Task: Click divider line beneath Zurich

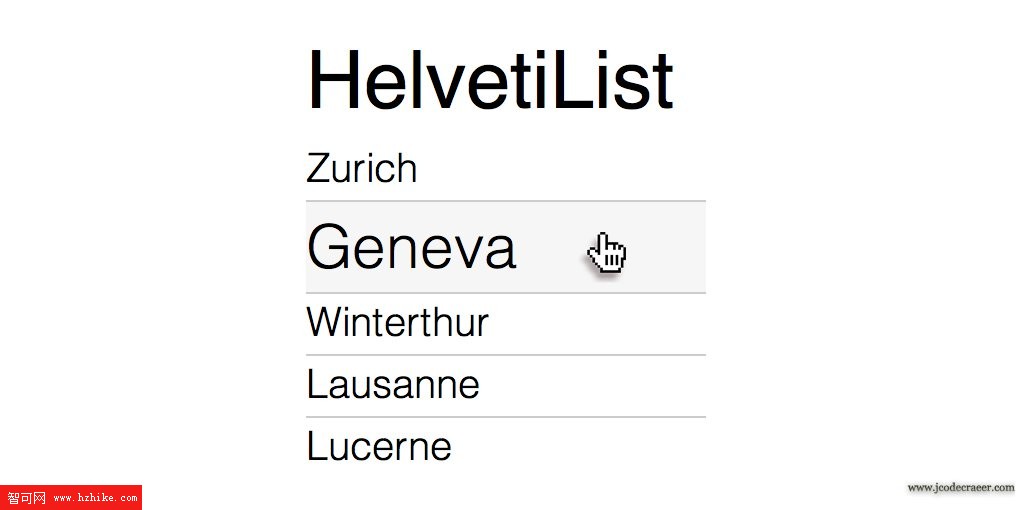Action: 505,201
